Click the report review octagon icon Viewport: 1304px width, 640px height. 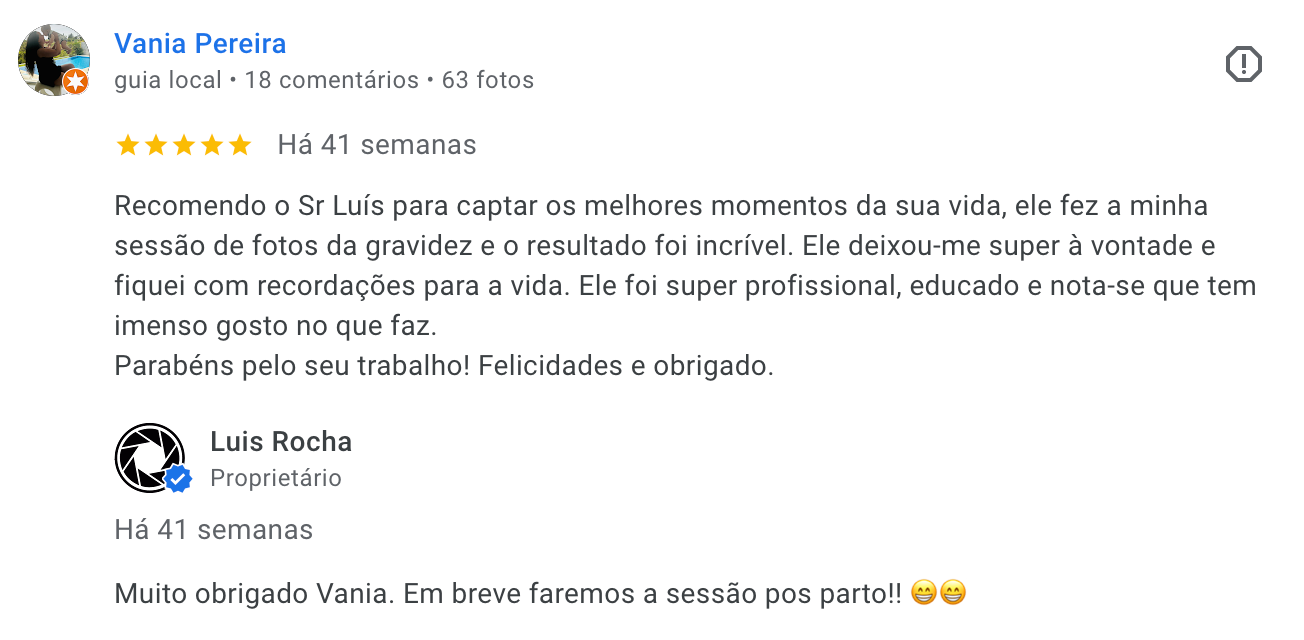(1245, 62)
